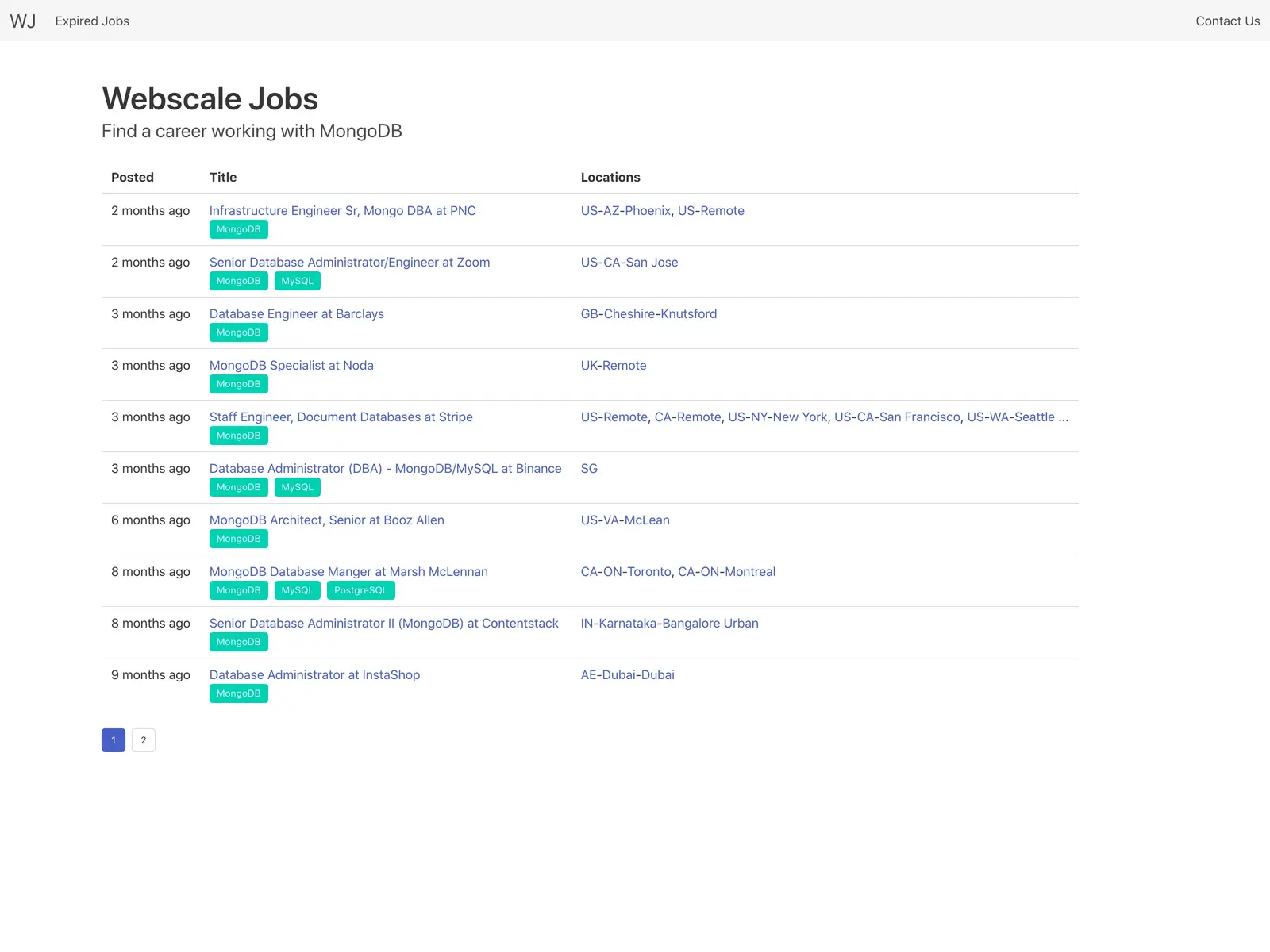View Database Administrator at InstaShop job

(x=314, y=674)
